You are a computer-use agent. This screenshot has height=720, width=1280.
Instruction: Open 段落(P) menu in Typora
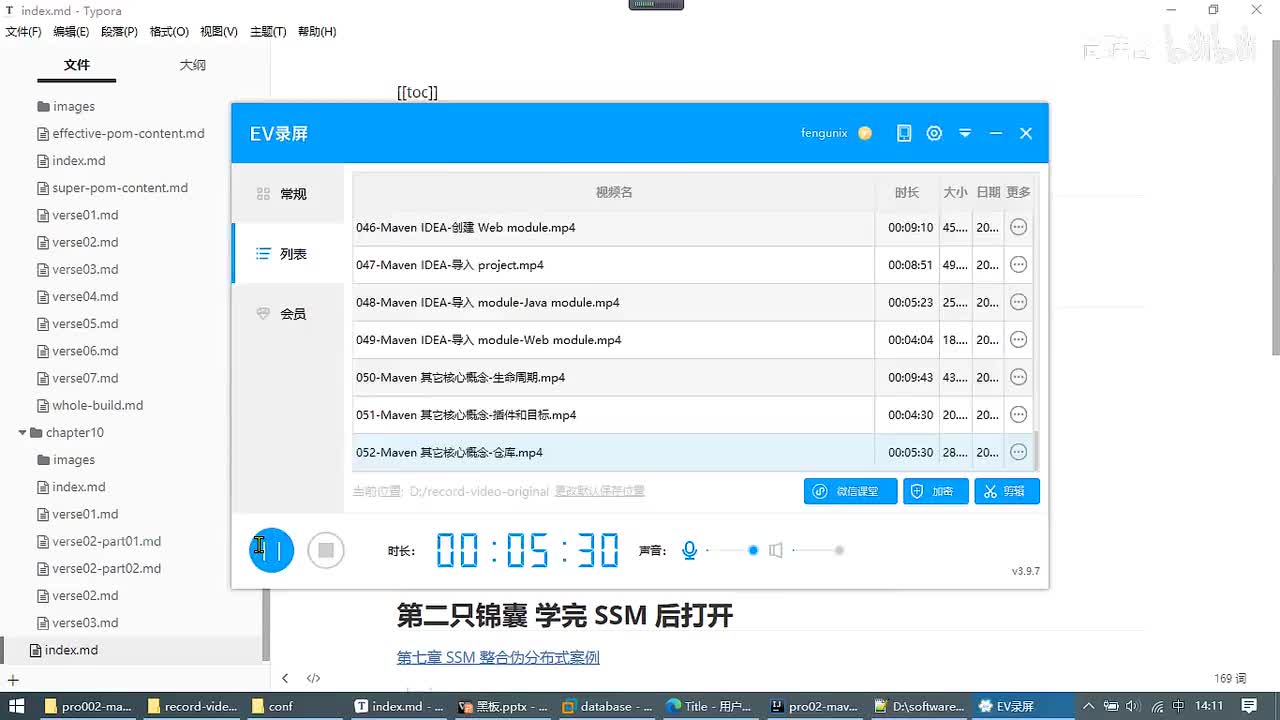pos(119,31)
